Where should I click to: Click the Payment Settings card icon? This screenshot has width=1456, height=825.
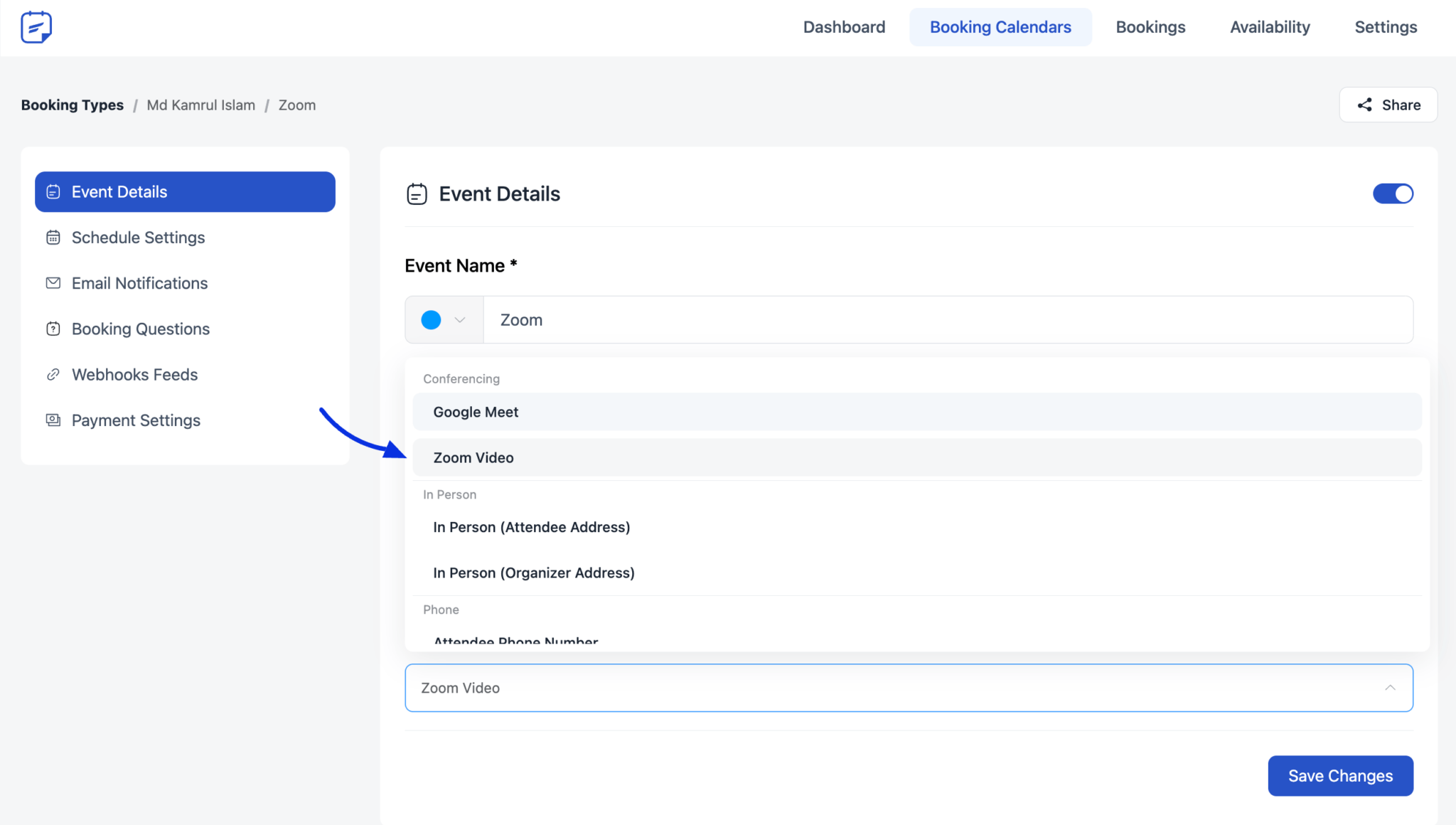53,420
